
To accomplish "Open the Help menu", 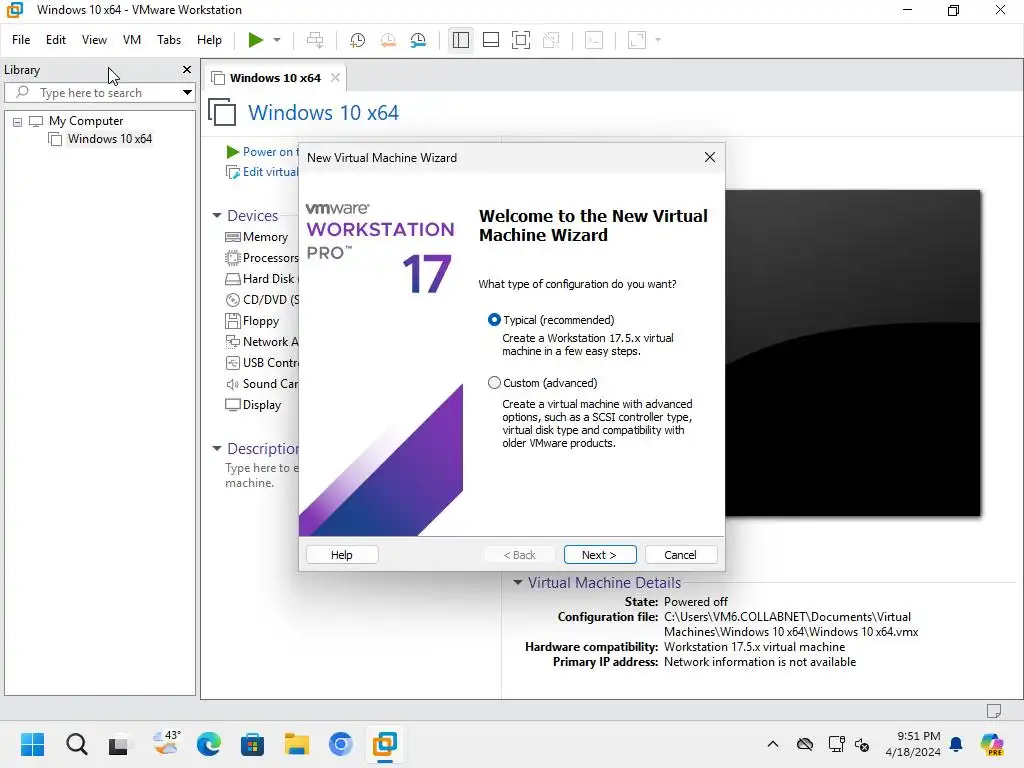I will pyautogui.click(x=209, y=40).
